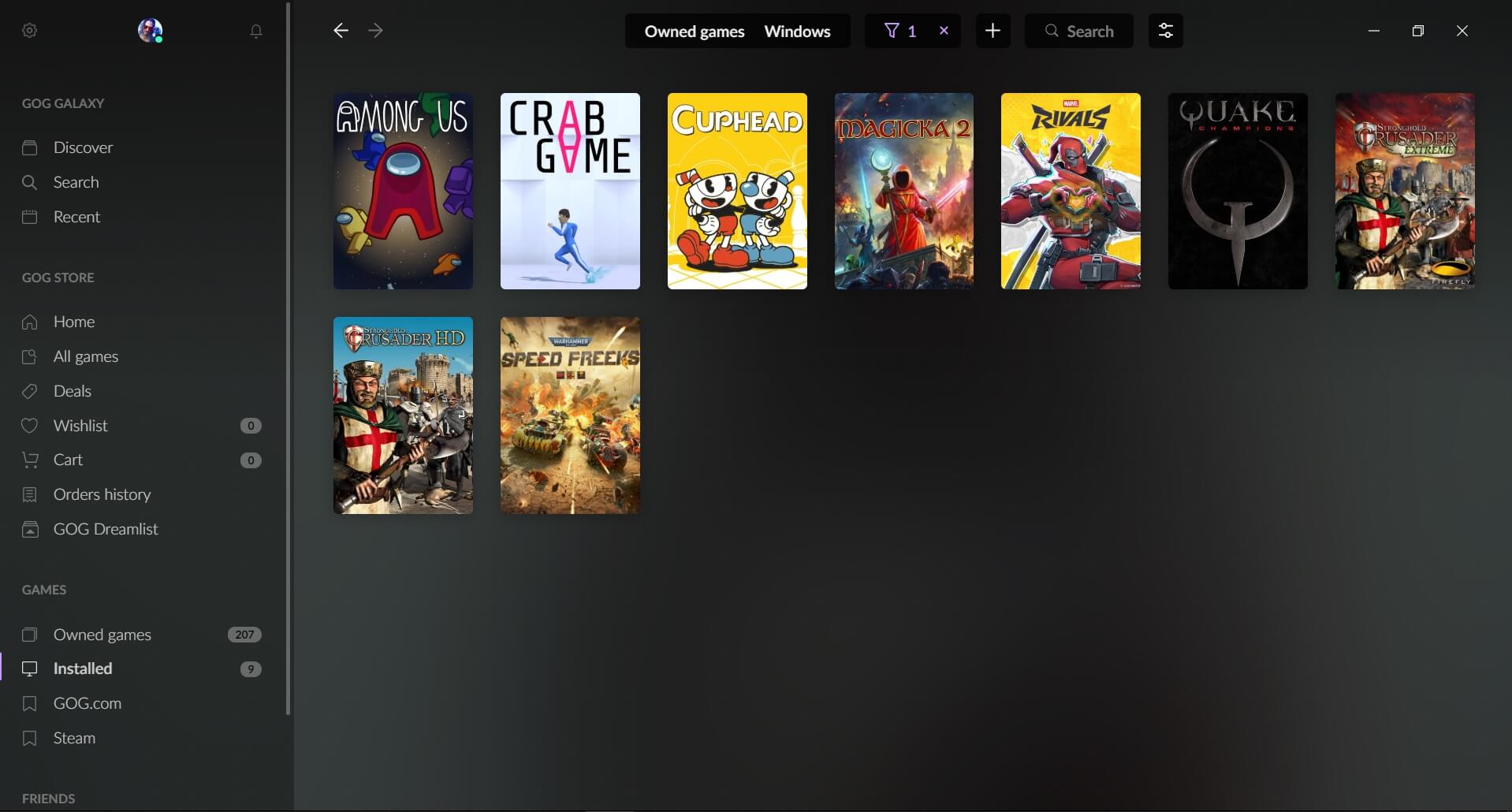This screenshot has height=812, width=1512.
Task: Clear the active filter with the X
Action: pyautogui.click(x=944, y=31)
